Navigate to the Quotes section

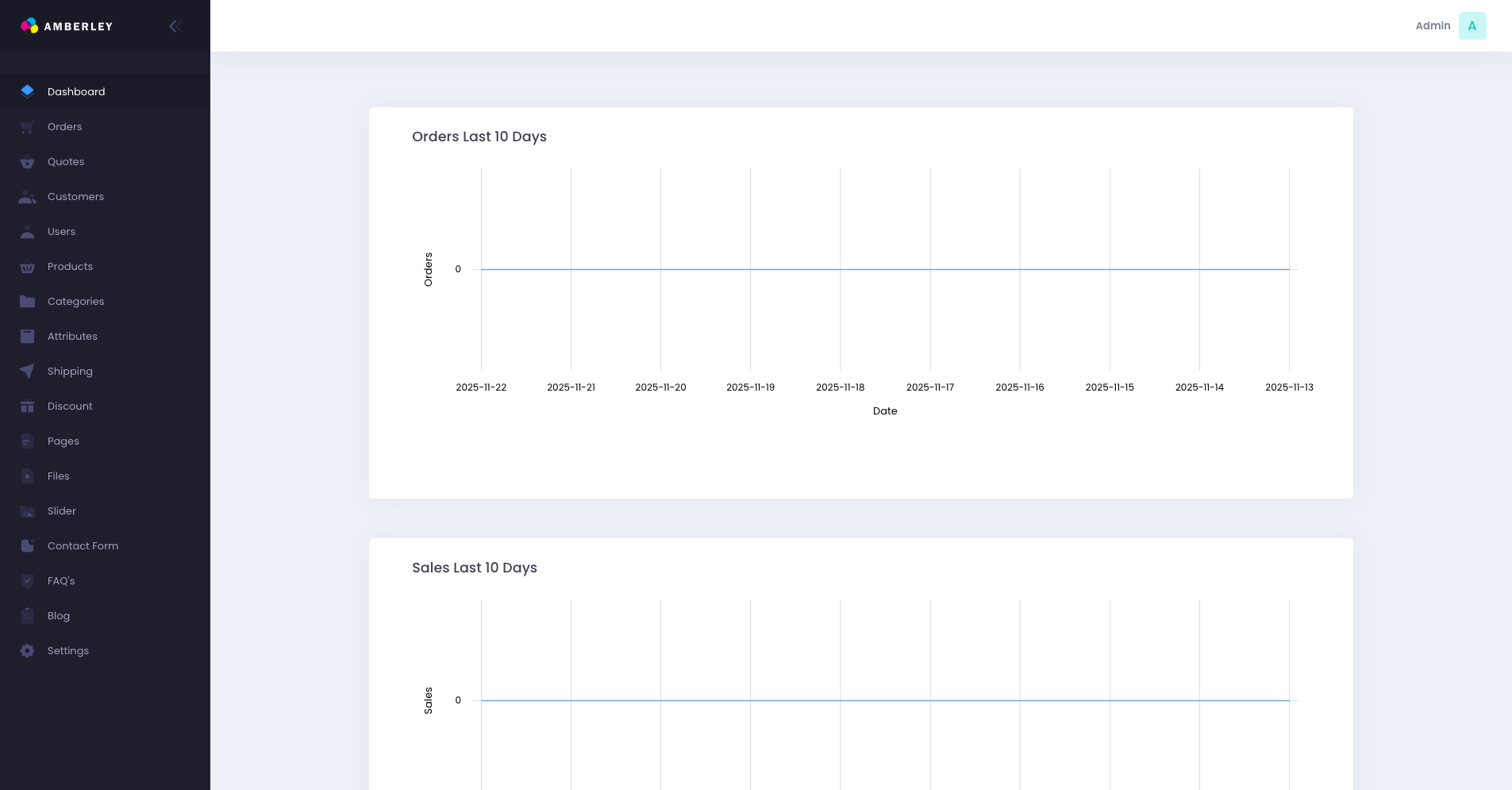[x=66, y=161]
